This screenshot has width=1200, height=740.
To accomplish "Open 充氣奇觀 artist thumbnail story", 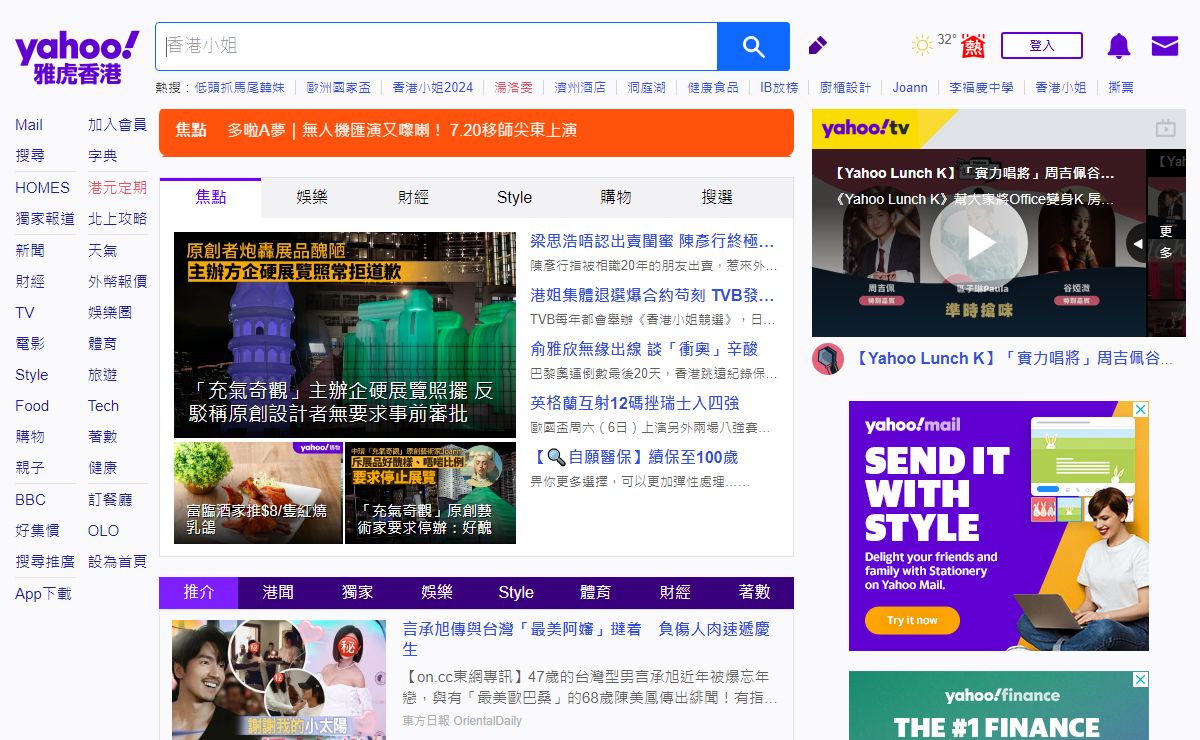I will pos(430,493).
